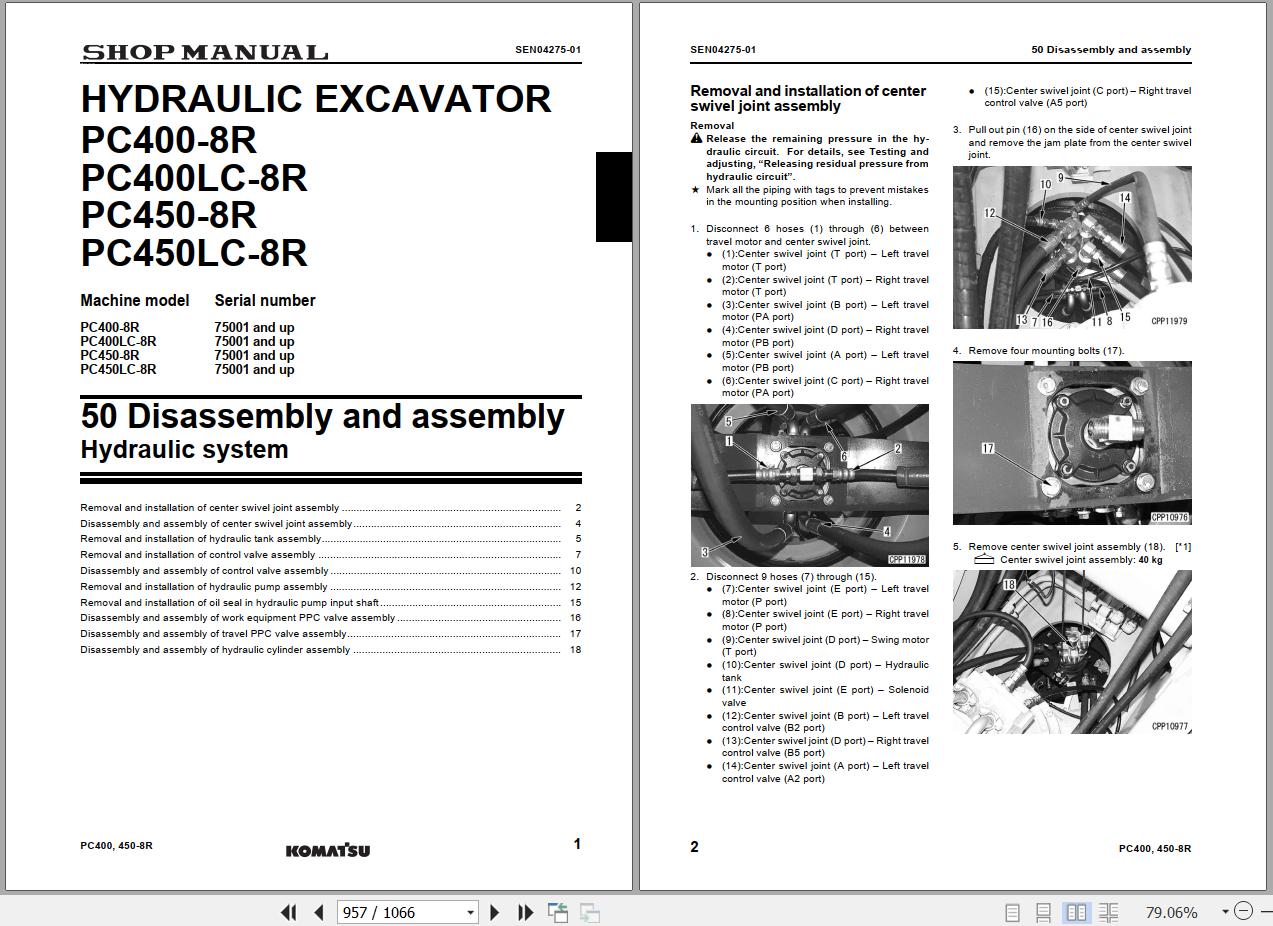Viewport: 1273px width, 926px height.
Task: Open contents entry Removal of center swivel joint assembly
Action: (330, 508)
